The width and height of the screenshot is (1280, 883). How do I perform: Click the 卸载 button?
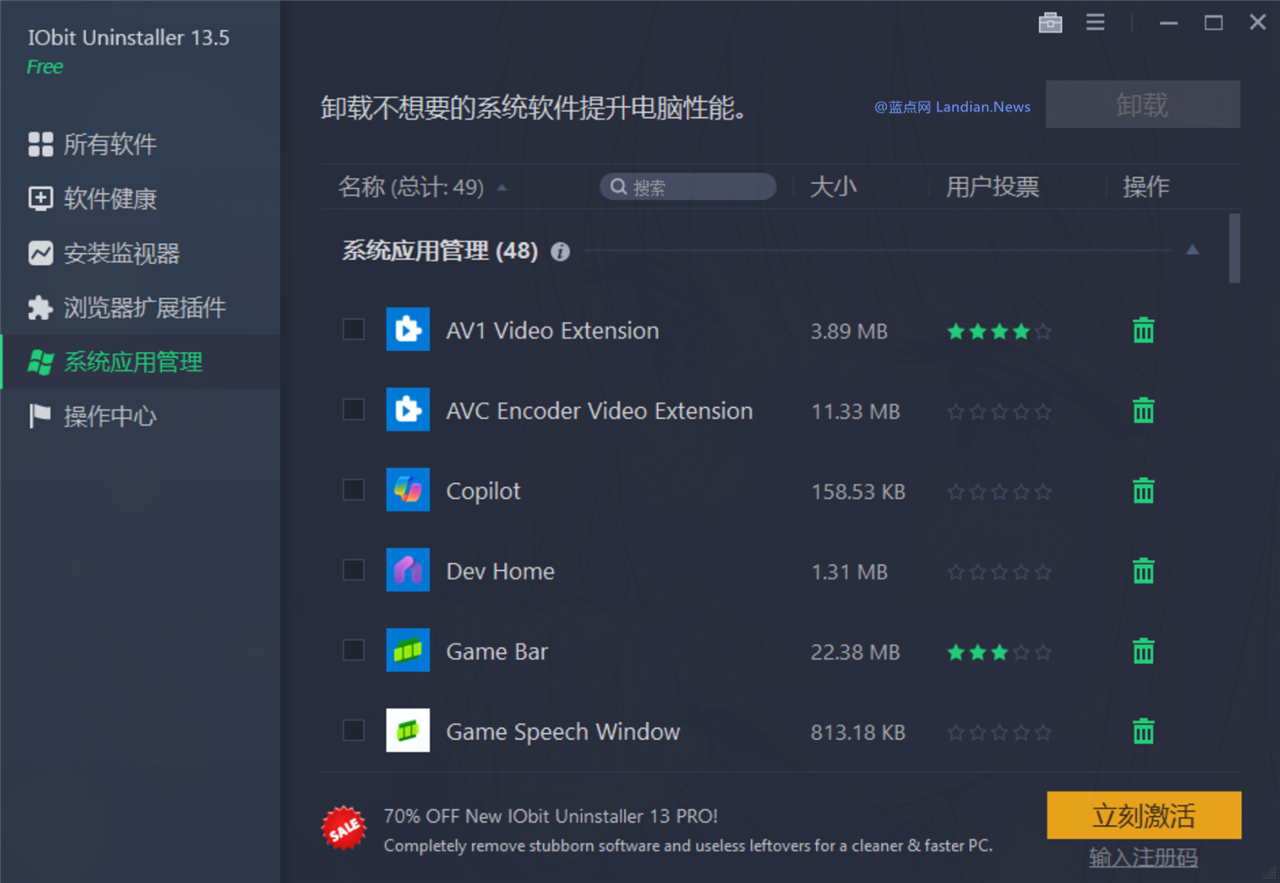pos(1143,104)
